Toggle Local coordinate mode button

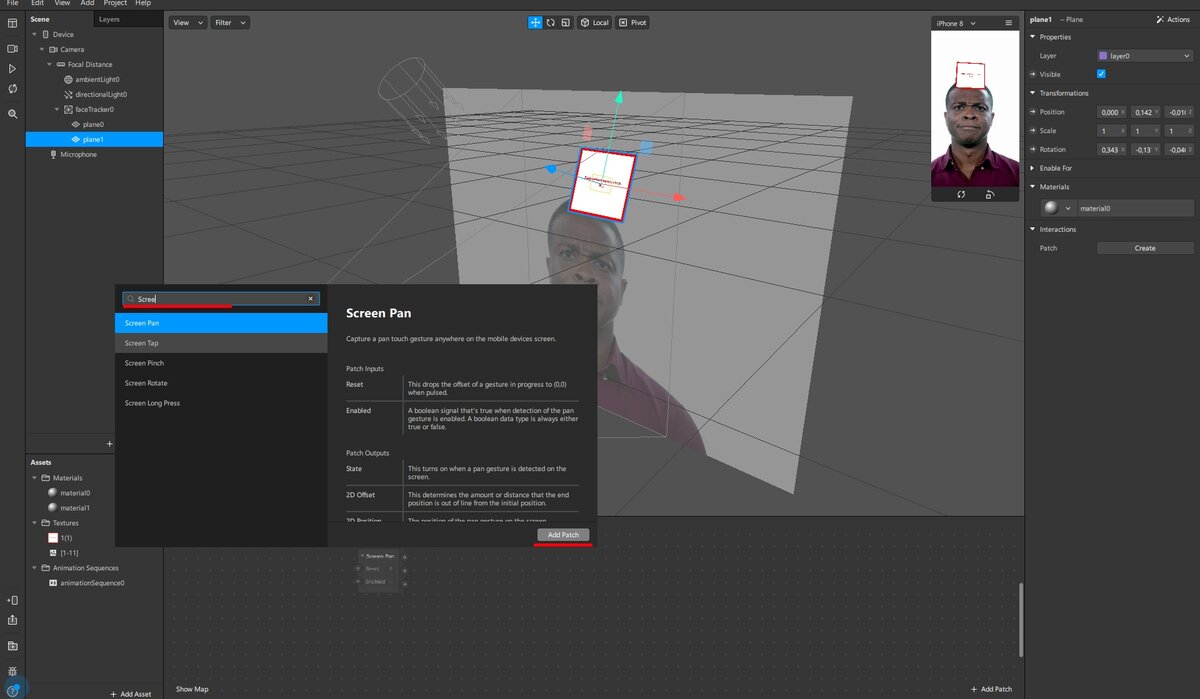tap(594, 22)
